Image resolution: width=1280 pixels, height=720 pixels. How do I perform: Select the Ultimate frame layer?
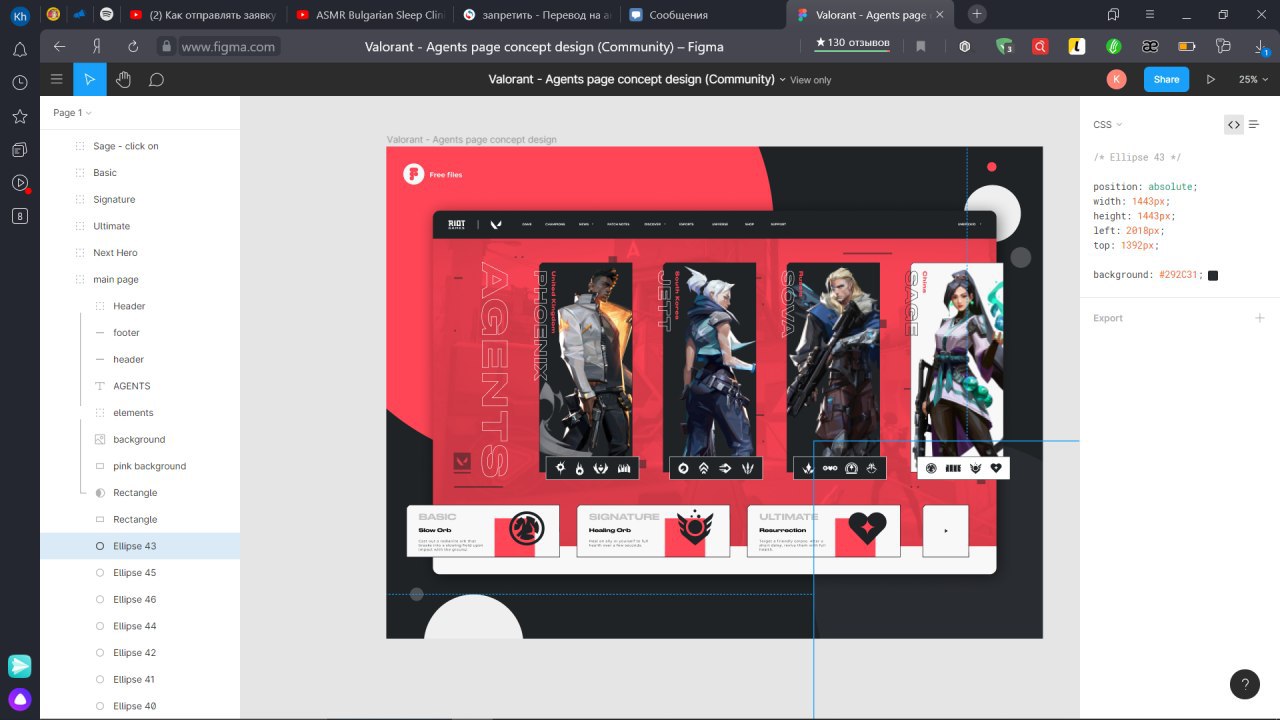pyautogui.click(x=140, y=226)
